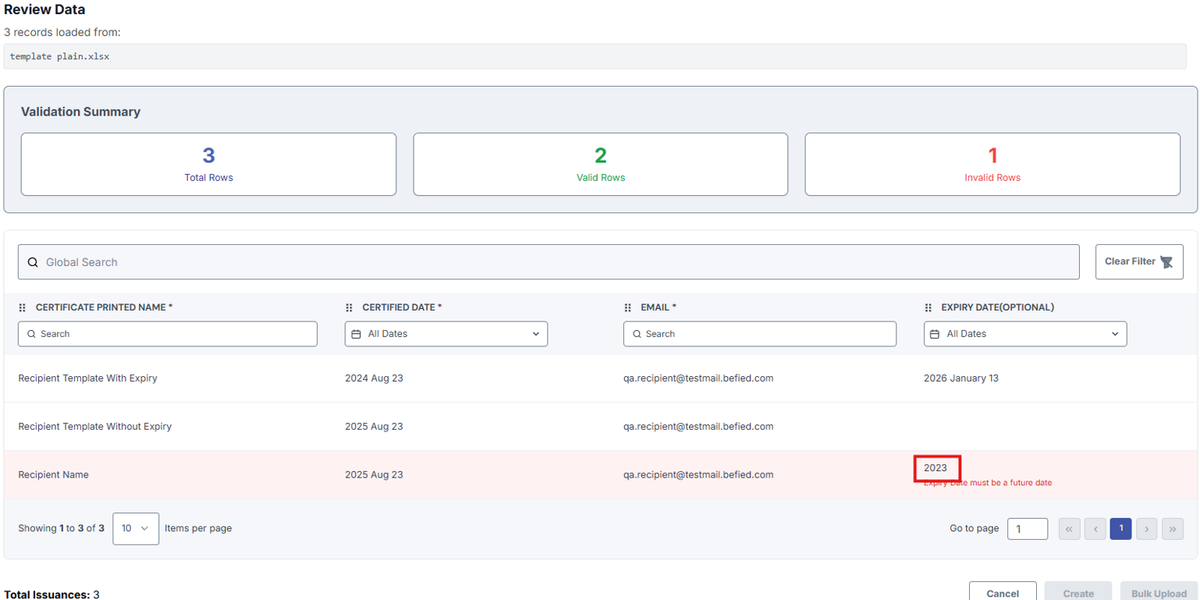This screenshot has width=1200, height=600.
Task: Go to the previous page arrow
Action: coord(1095,528)
